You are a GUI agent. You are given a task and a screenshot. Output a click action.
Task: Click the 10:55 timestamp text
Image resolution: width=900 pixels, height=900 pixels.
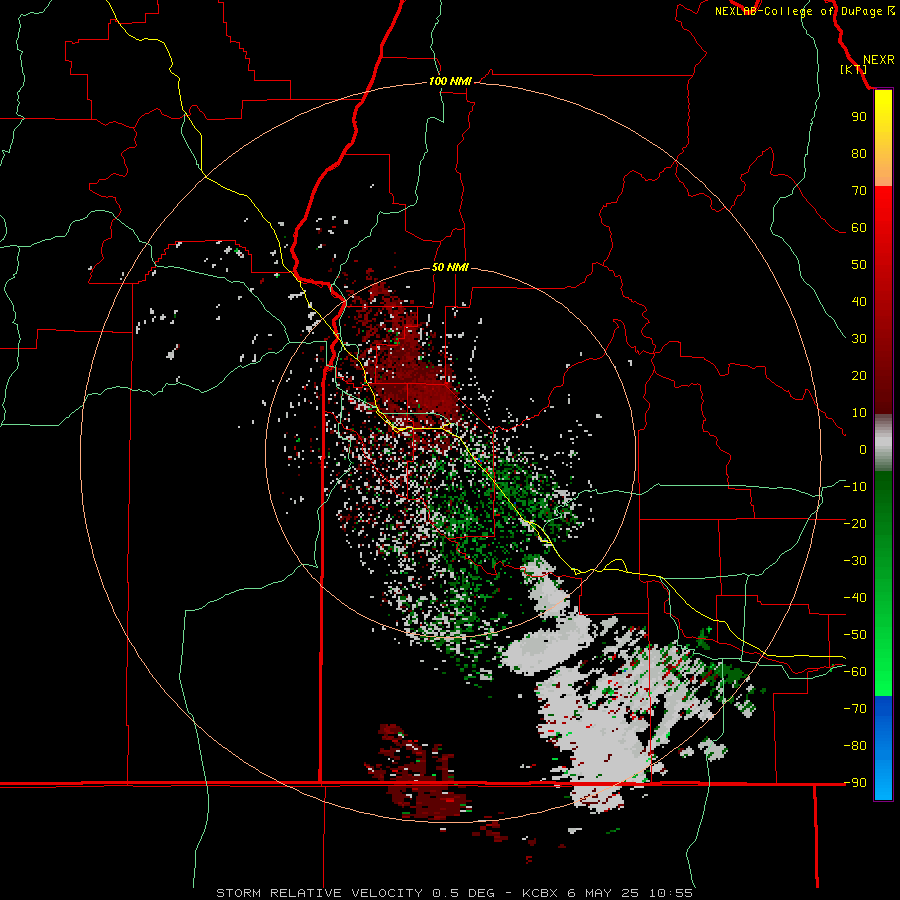pyautogui.click(x=670, y=893)
